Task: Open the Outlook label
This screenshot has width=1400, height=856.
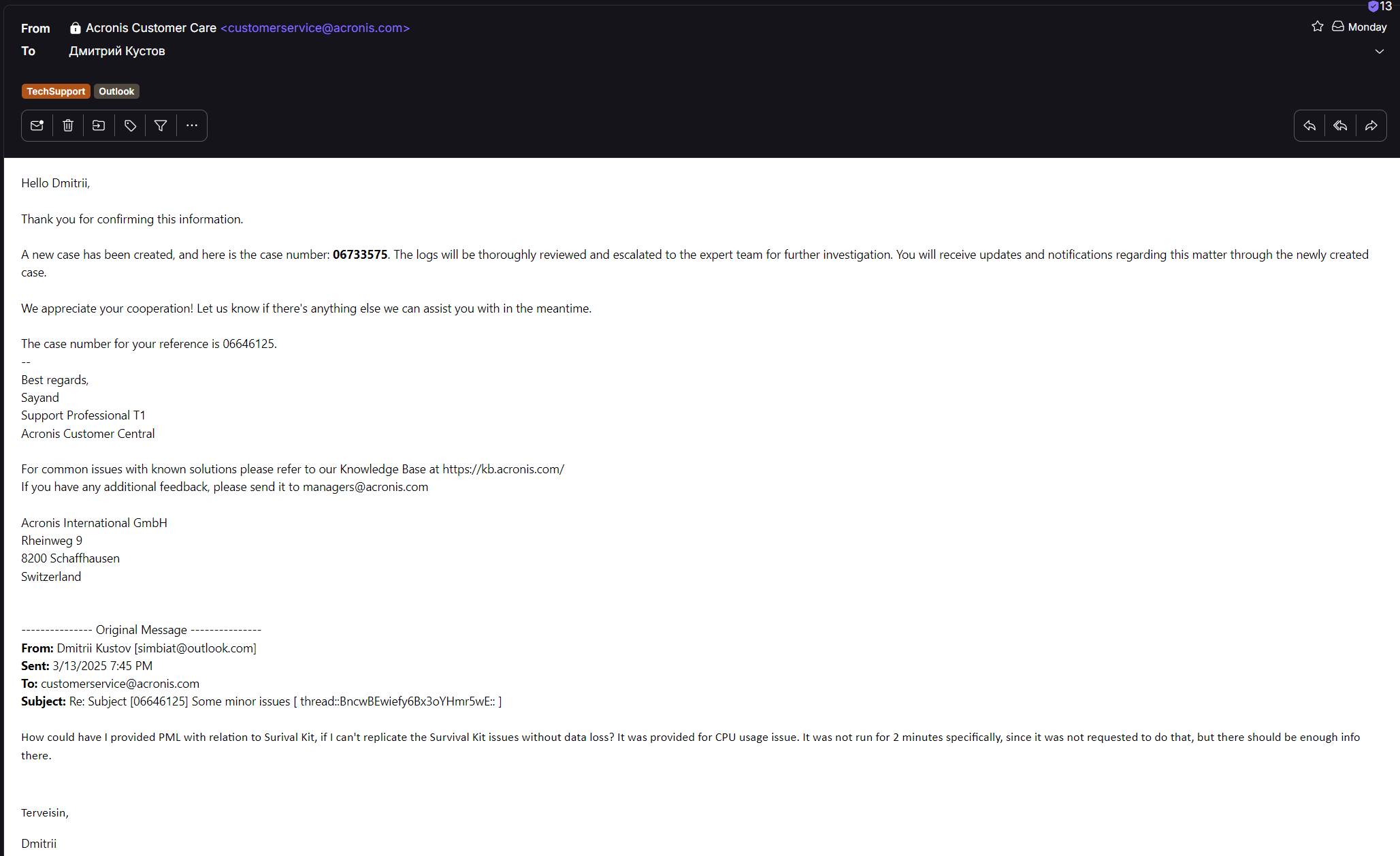Action: [x=116, y=91]
